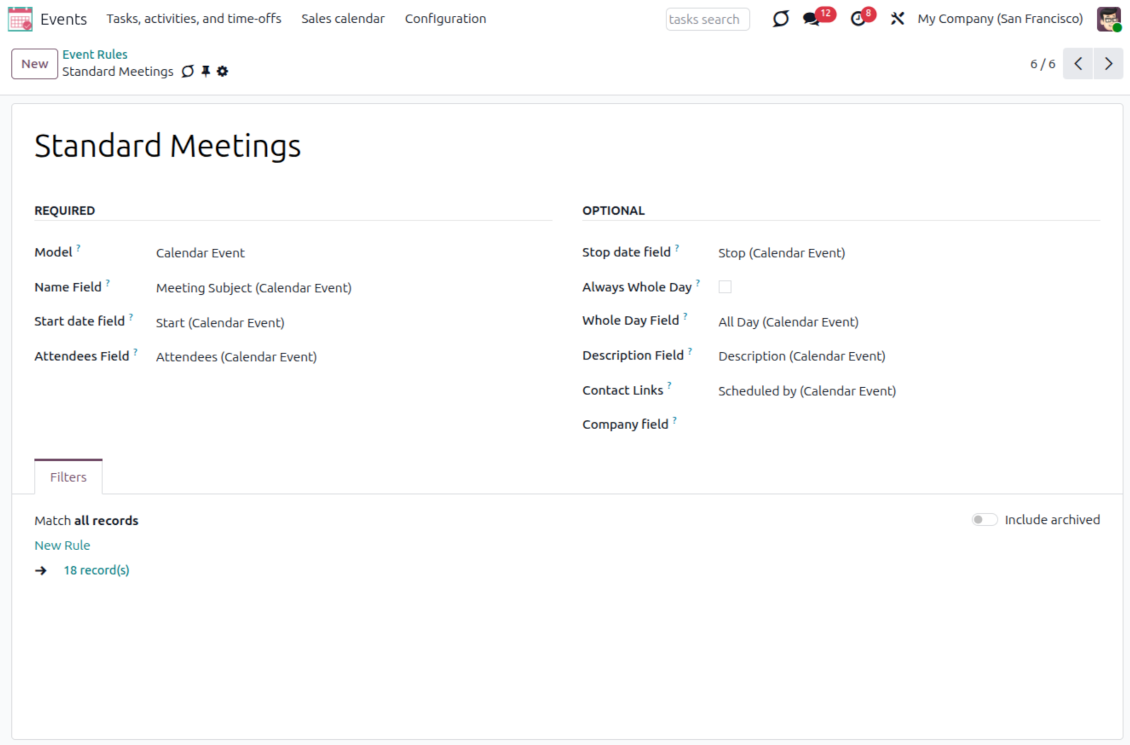This screenshot has height=745, width=1130.
Task: Click the New Rule link
Action: tap(62, 545)
